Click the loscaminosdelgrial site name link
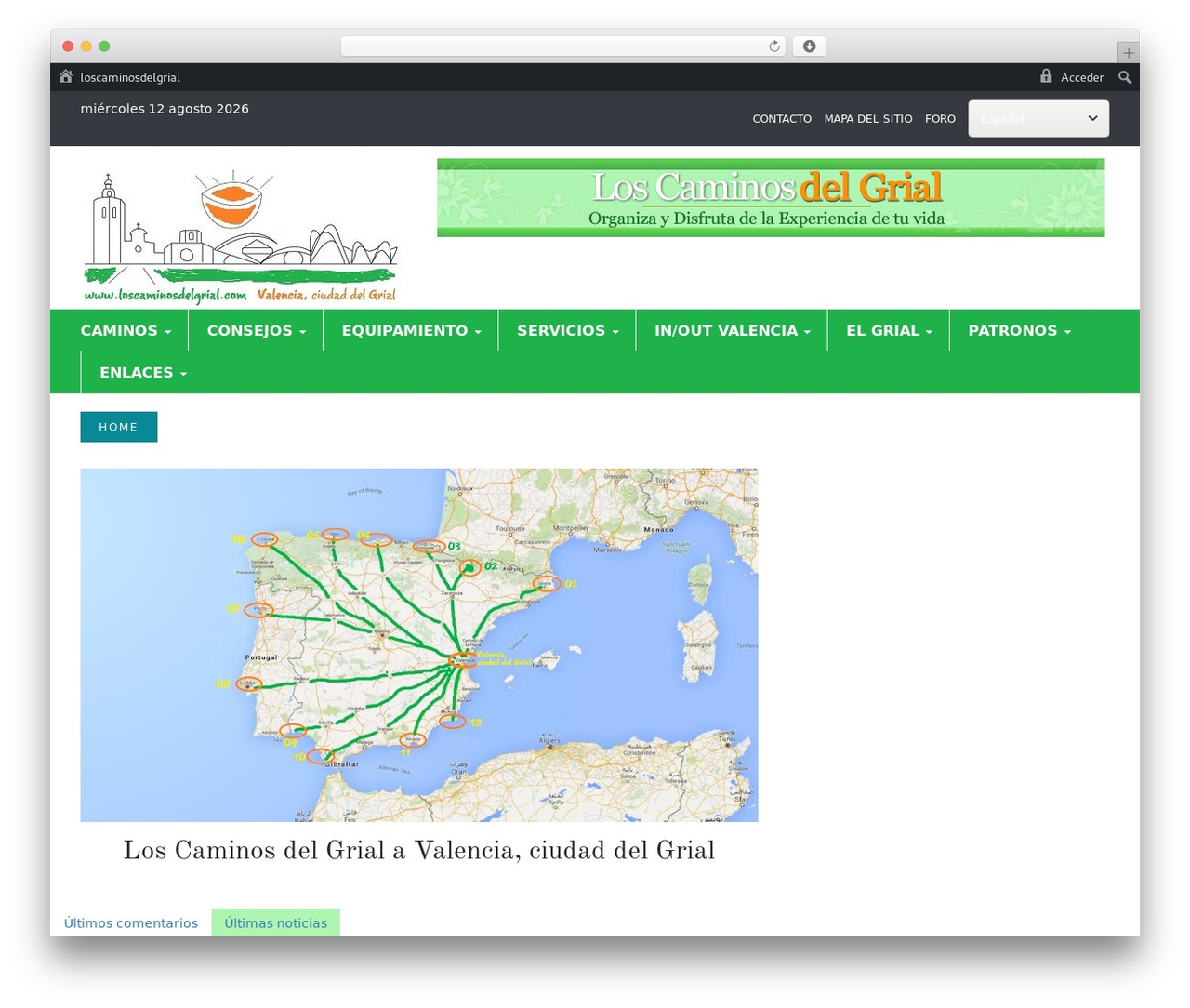The width and height of the screenshot is (1190, 1008). click(x=130, y=77)
